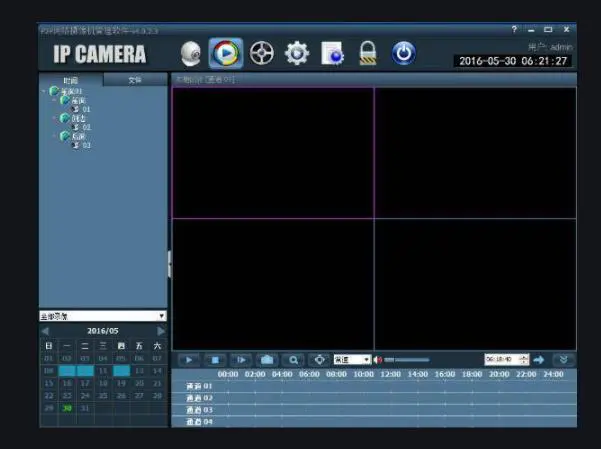Click the left panel collapse handle
The width and height of the screenshot is (601, 449).
coord(169,264)
